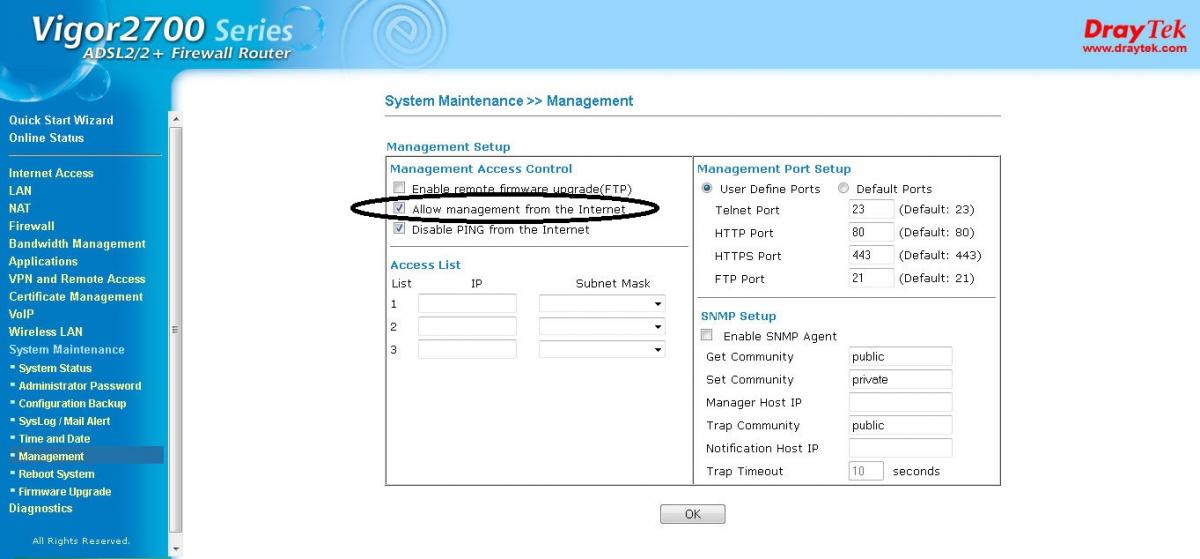Click the Manager Host IP field

coord(900,402)
